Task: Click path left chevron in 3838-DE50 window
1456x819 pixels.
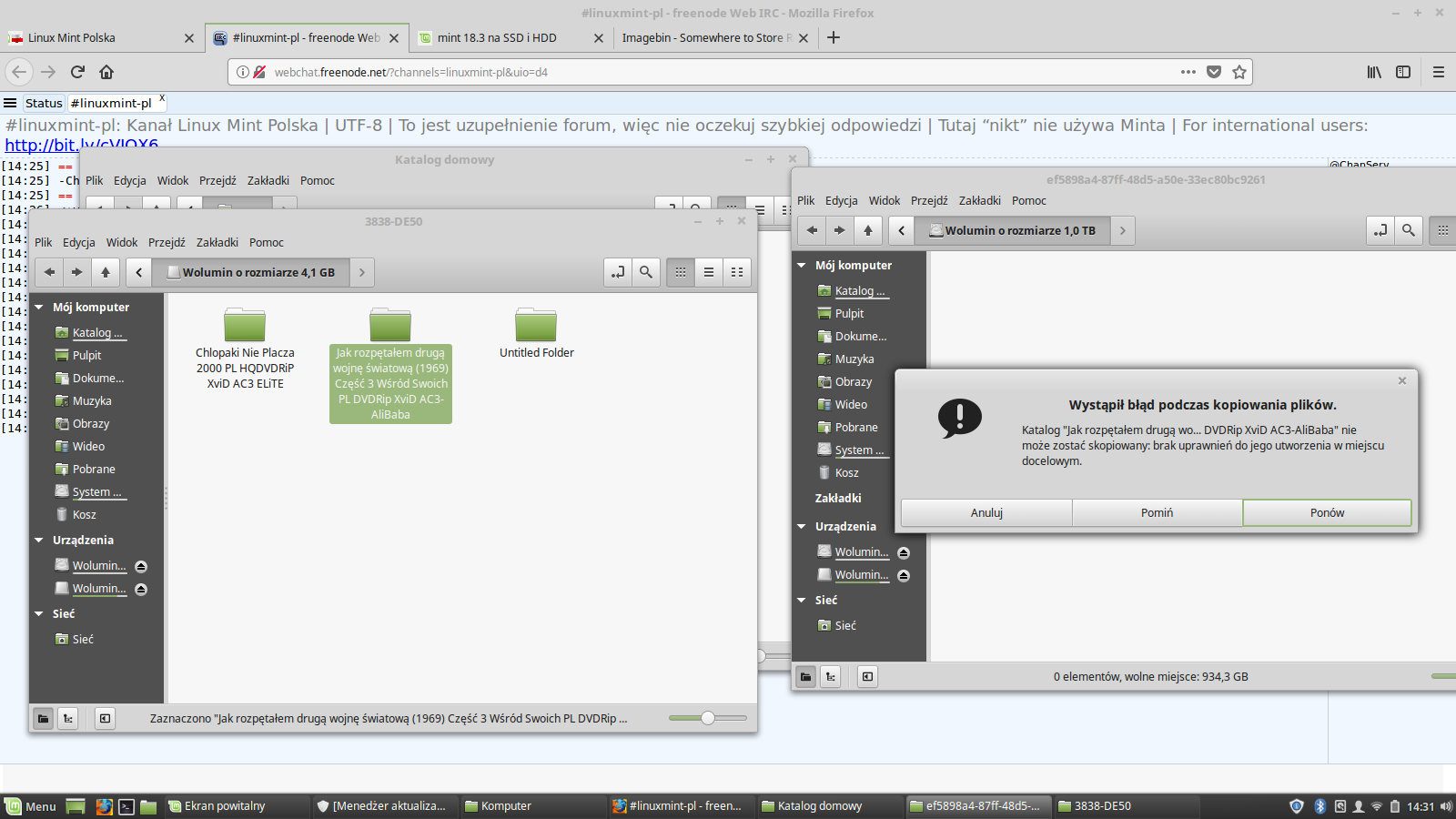Action: coord(138,272)
